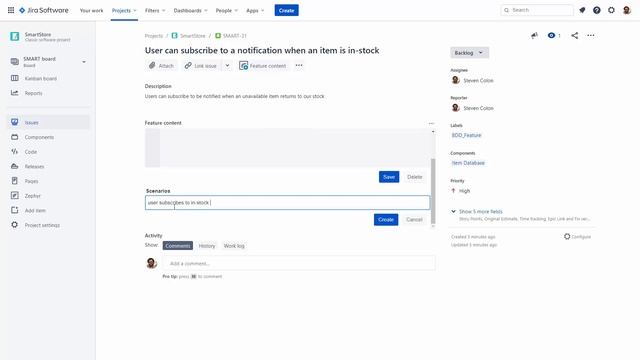Image resolution: width=640 pixels, height=360 pixels.
Task: Open the settings gear icon in top bar
Action: tap(611, 10)
